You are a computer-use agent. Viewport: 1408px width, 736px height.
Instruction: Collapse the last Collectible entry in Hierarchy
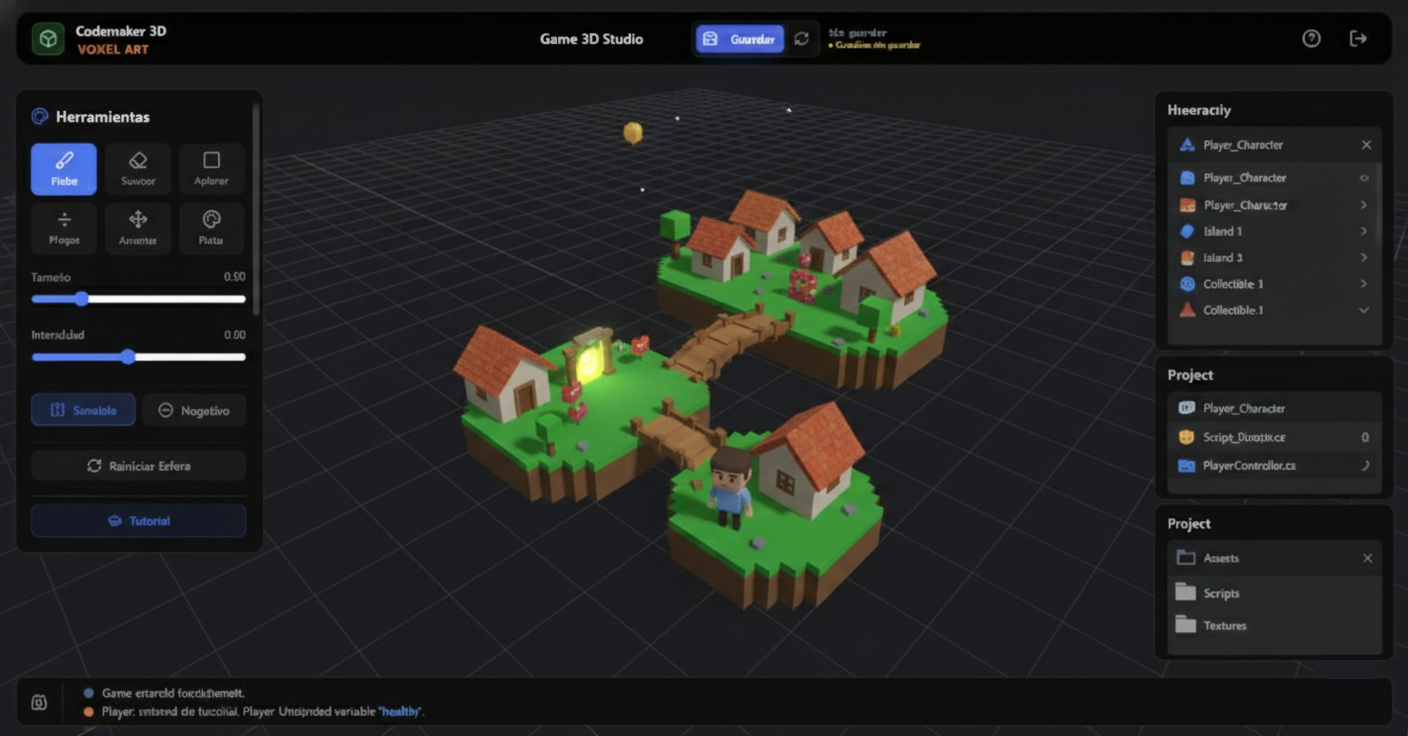[1364, 310]
